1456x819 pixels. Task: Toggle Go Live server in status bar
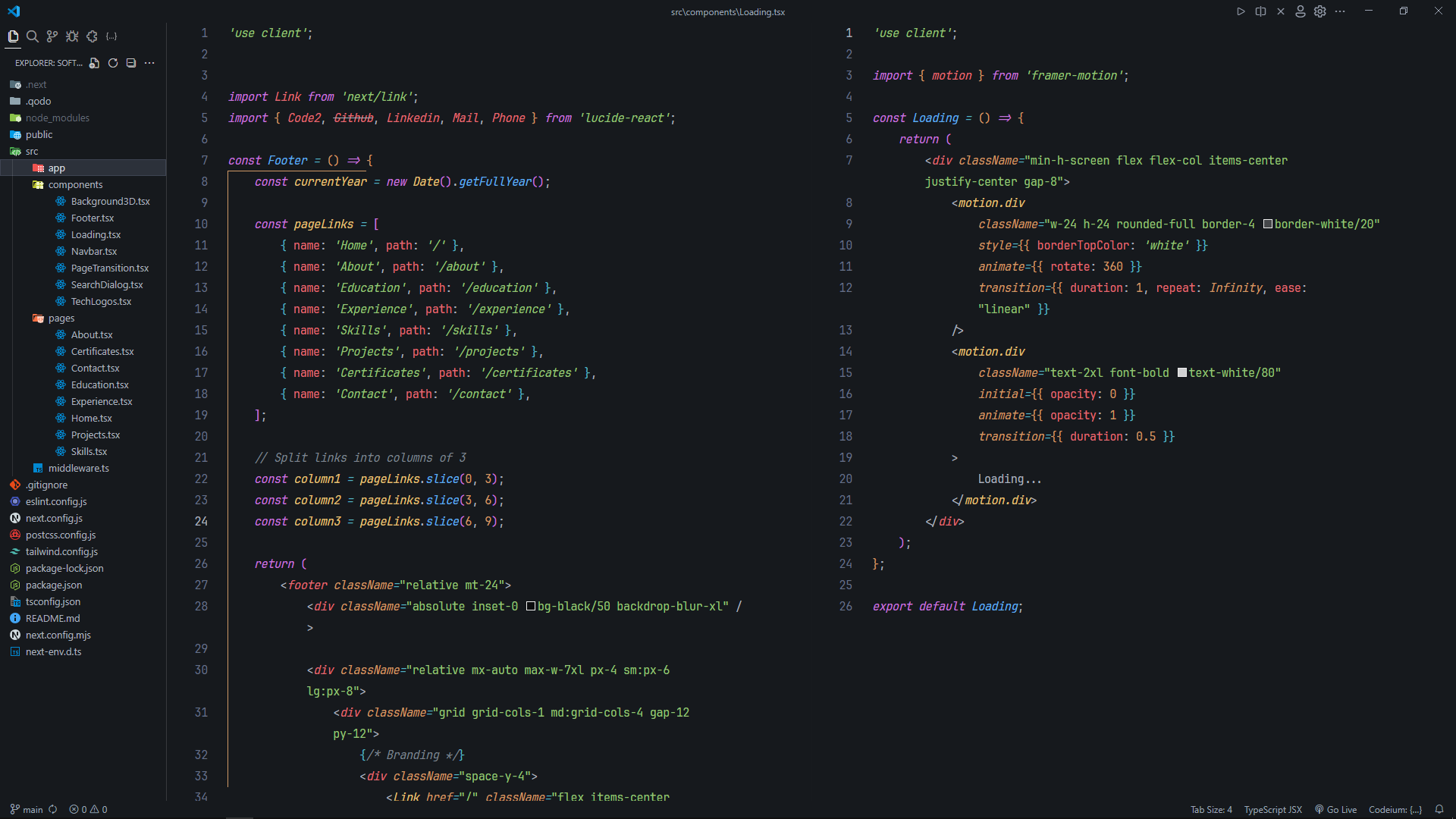point(1335,809)
